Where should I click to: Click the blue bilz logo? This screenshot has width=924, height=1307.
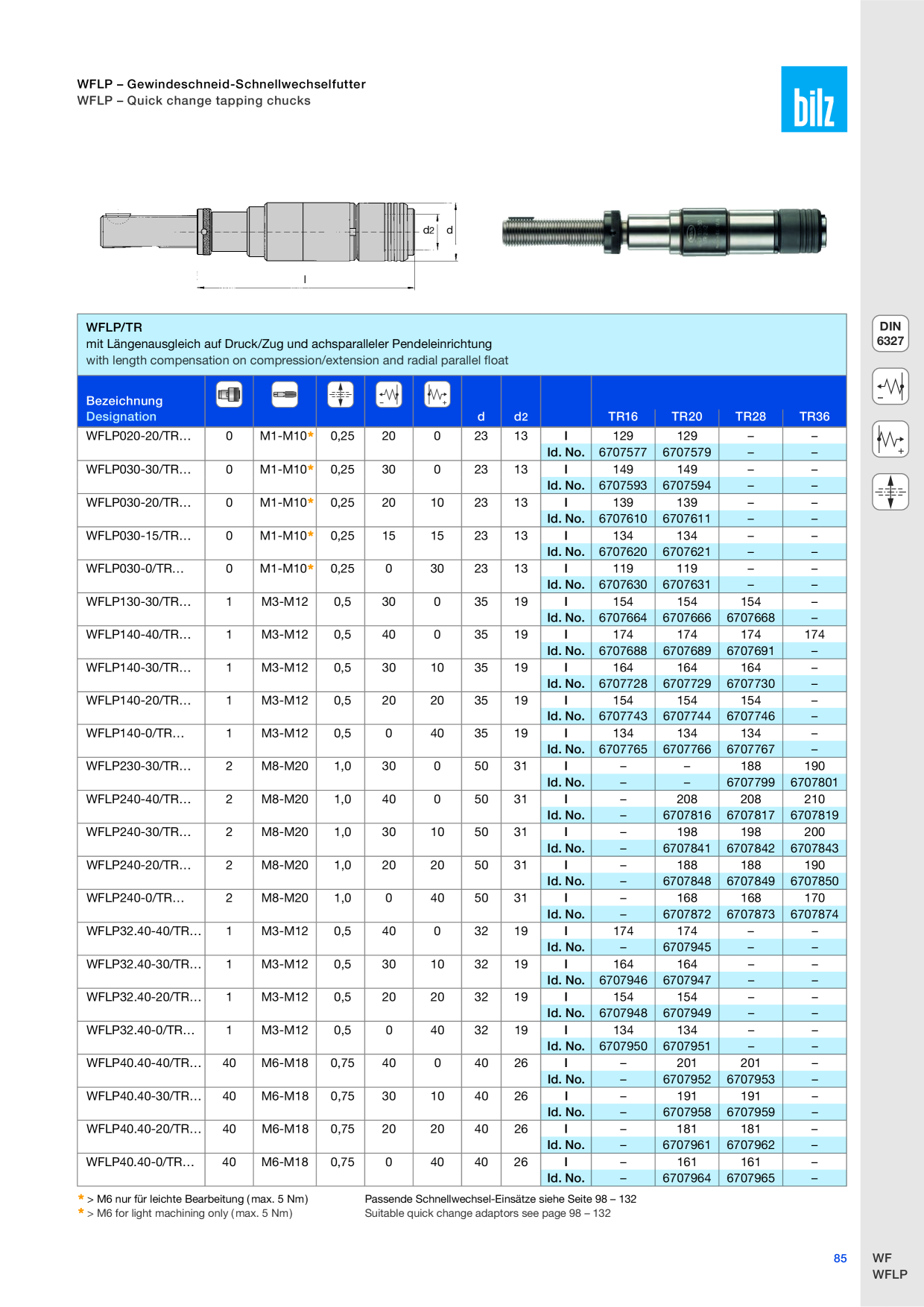[x=814, y=99]
